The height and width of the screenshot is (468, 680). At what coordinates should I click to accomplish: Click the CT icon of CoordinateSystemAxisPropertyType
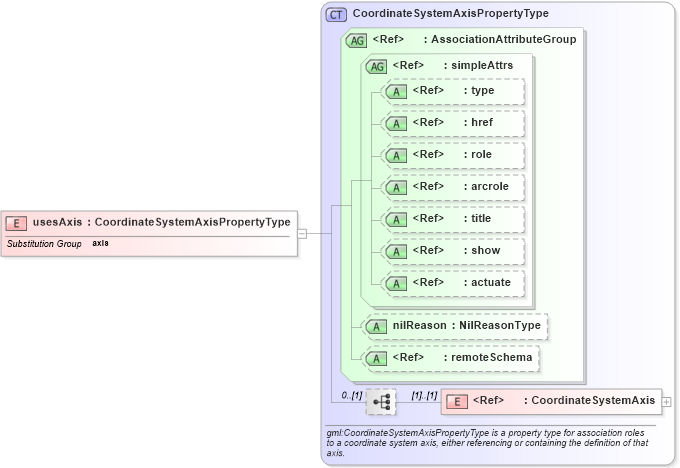coord(336,15)
